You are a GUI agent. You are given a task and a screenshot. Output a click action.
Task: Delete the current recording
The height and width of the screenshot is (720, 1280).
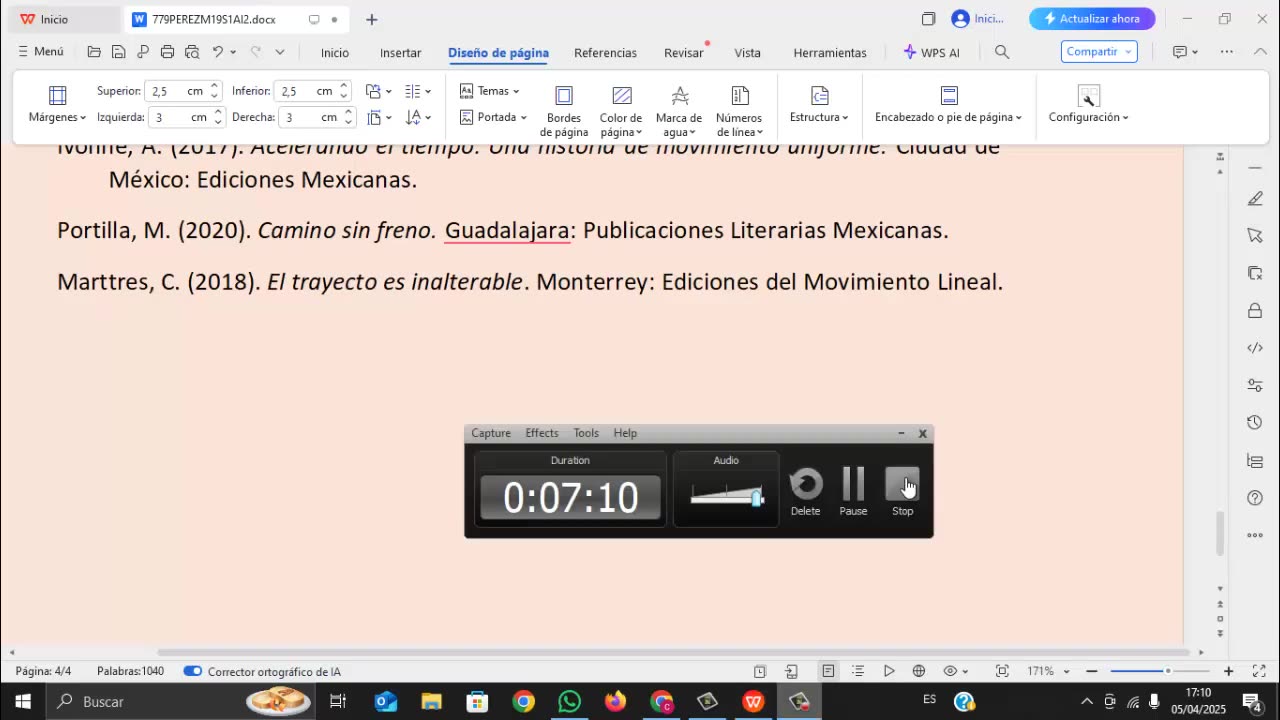coord(805,486)
